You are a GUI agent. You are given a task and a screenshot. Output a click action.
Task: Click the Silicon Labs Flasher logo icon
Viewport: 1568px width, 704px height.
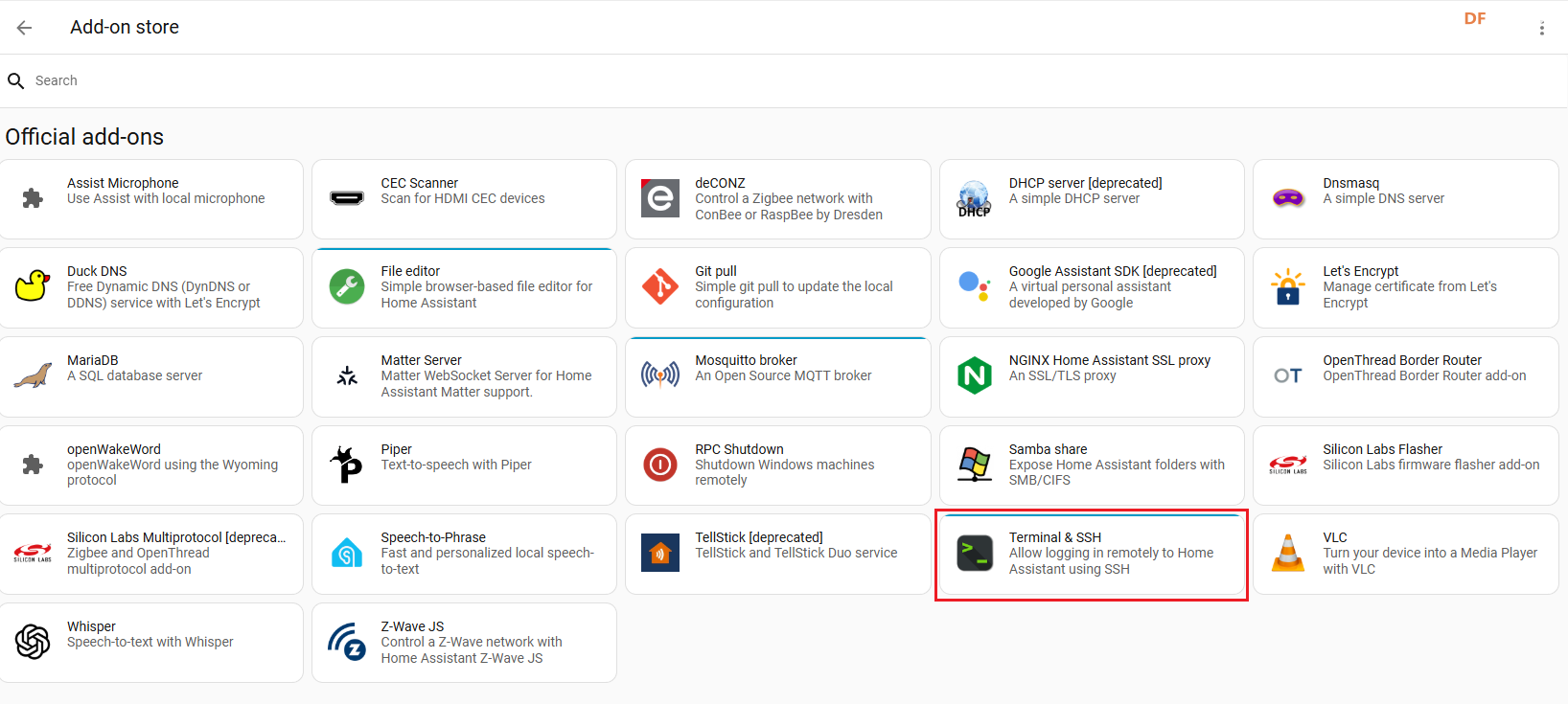(1288, 465)
